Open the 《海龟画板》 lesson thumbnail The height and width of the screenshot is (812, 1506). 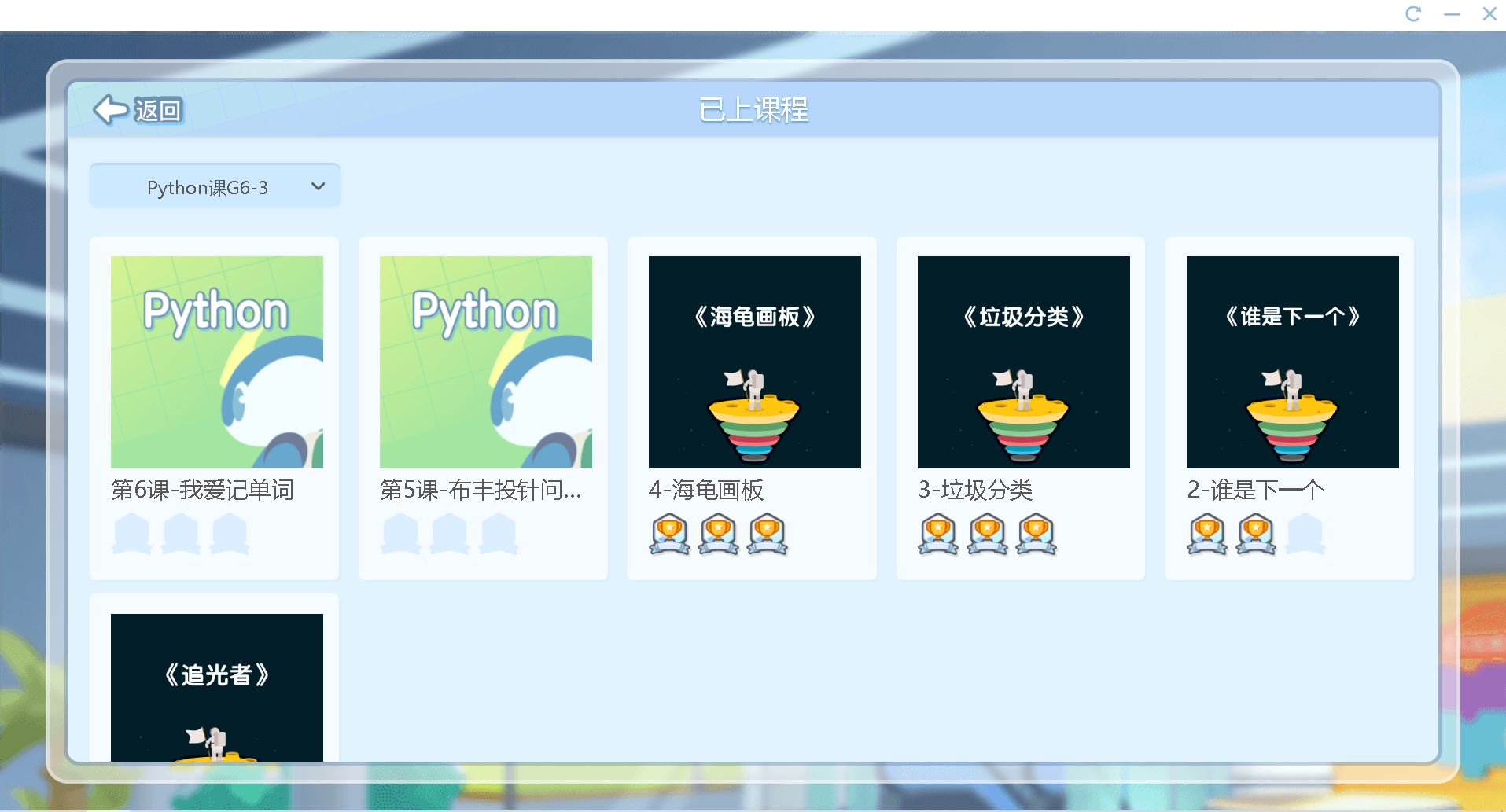tap(755, 362)
